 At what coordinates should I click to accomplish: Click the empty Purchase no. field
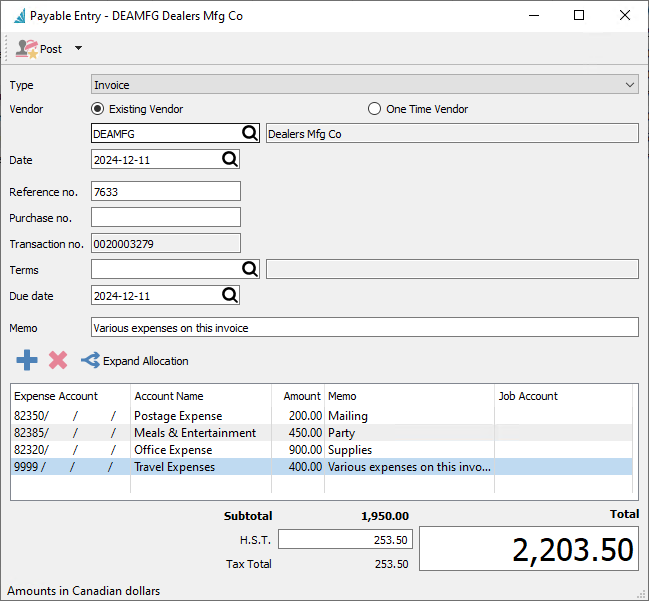click(x=166, y=217)
